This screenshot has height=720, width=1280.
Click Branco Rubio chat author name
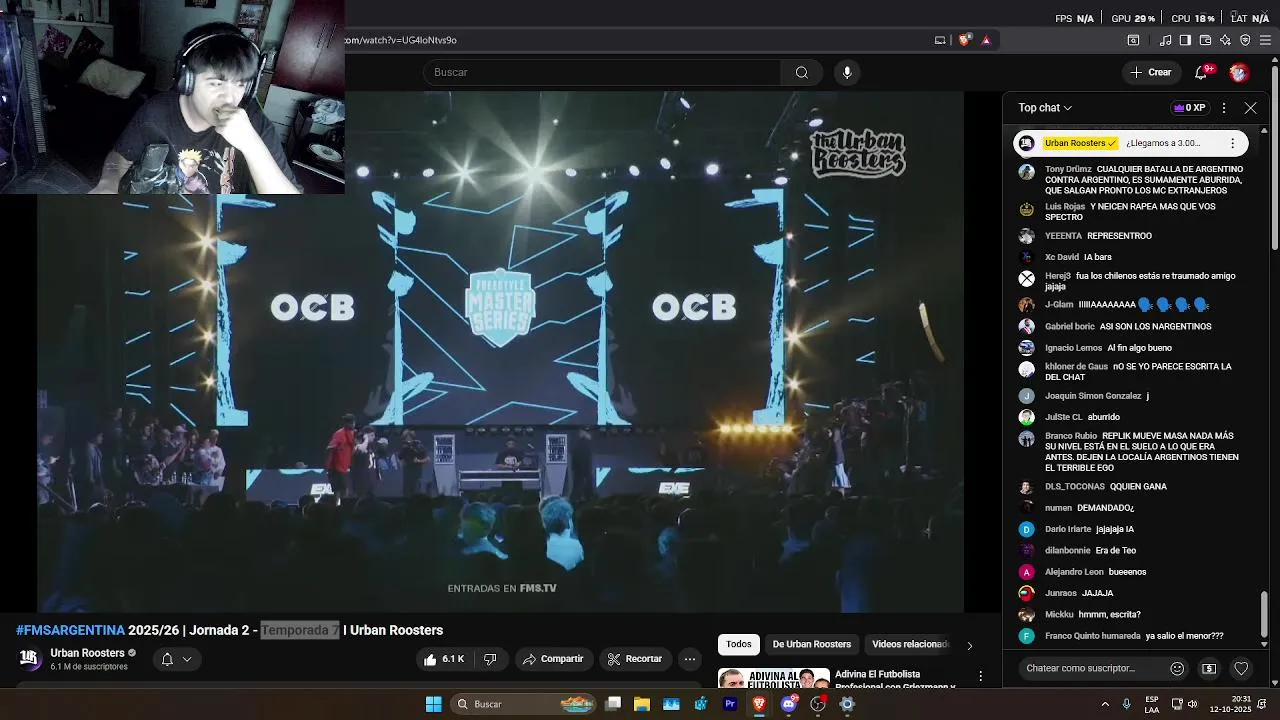tap(1071, 436)
